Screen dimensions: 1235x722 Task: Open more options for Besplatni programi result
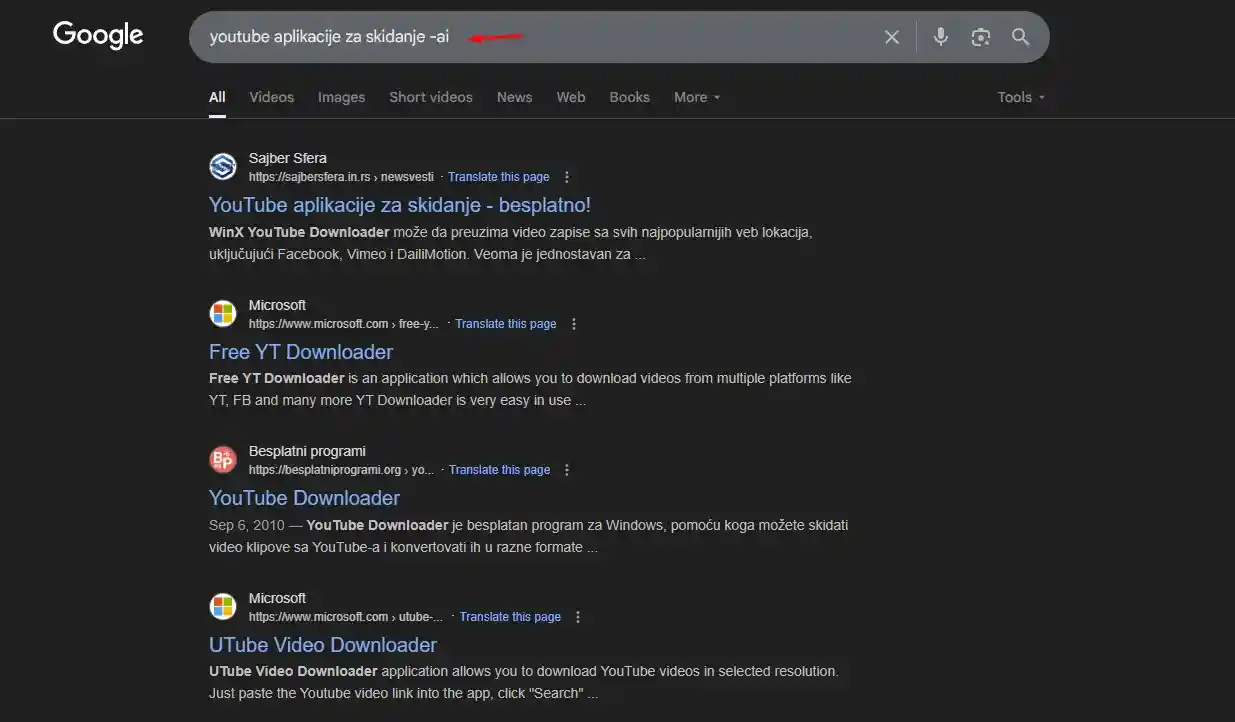point(567,470)
